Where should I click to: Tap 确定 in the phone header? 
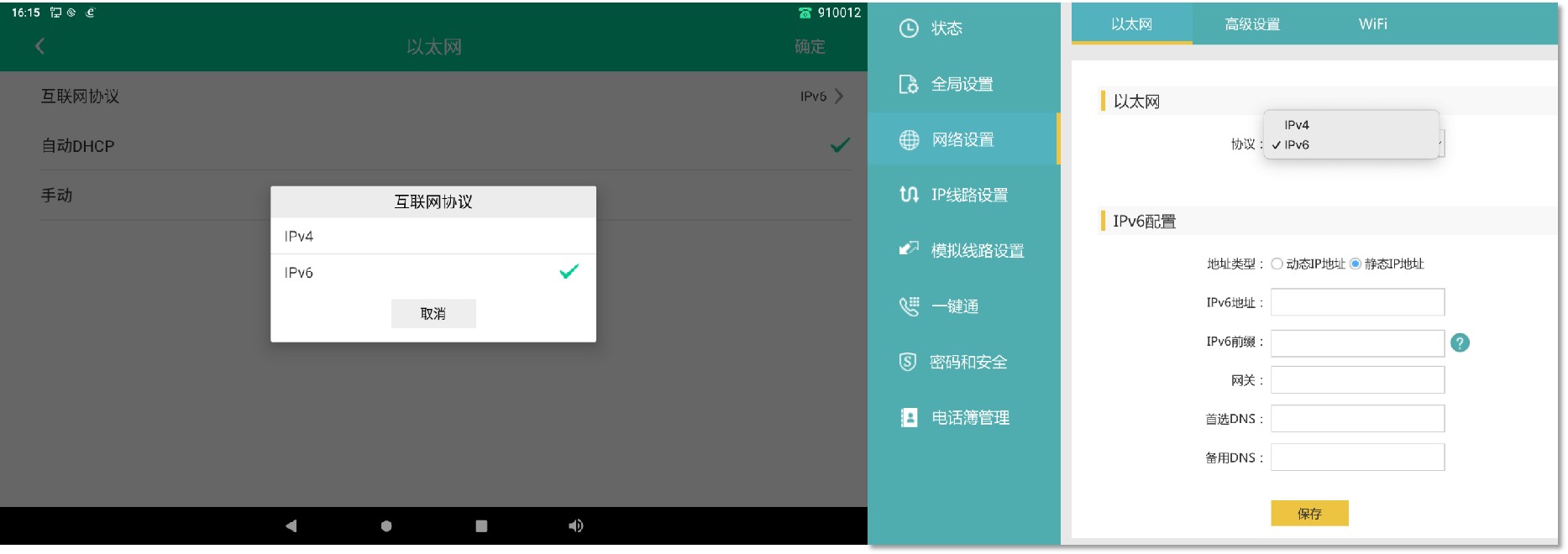[x=810, y=47]
